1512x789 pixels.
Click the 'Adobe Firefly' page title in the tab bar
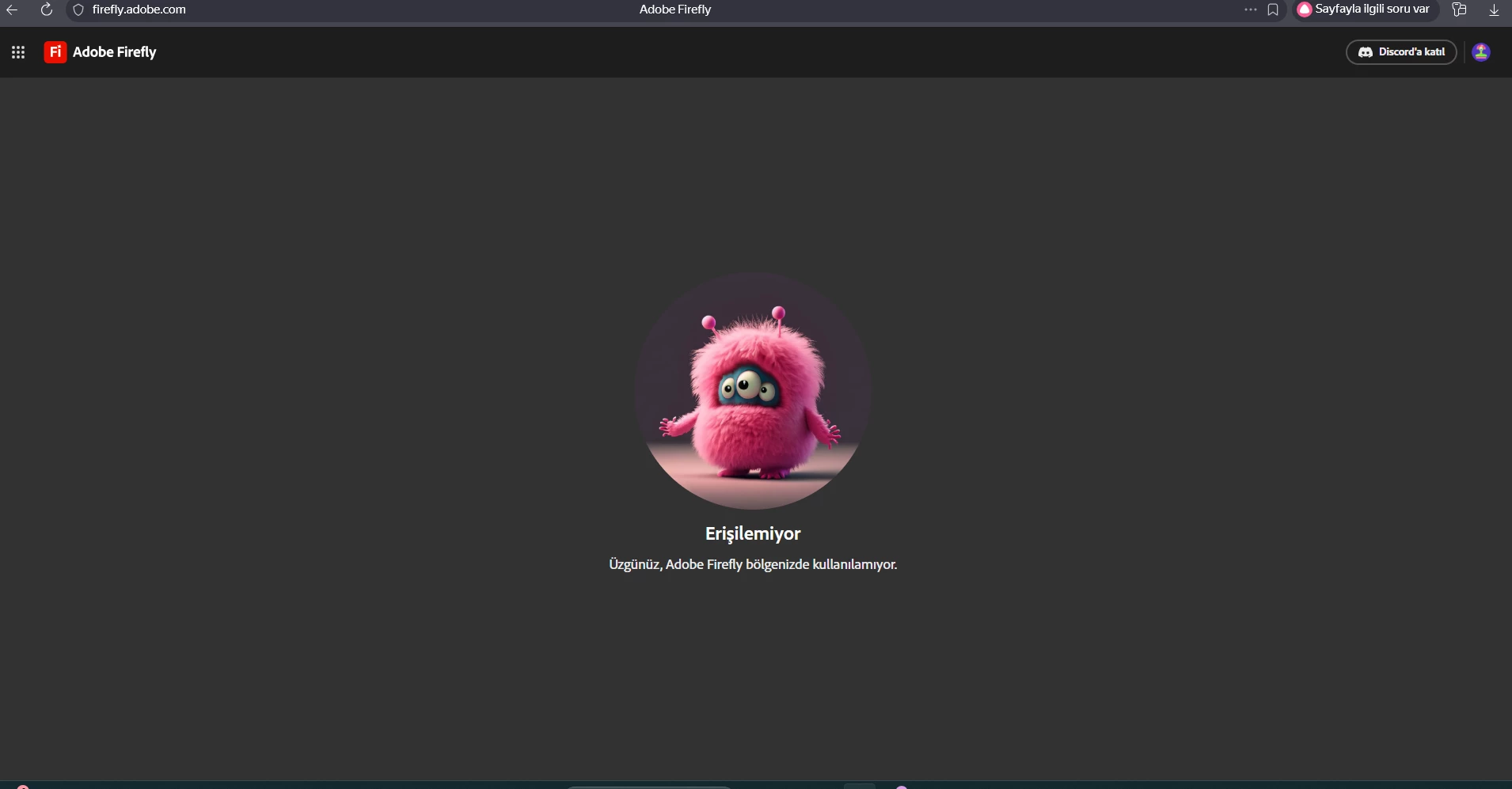tap(675, 9)
